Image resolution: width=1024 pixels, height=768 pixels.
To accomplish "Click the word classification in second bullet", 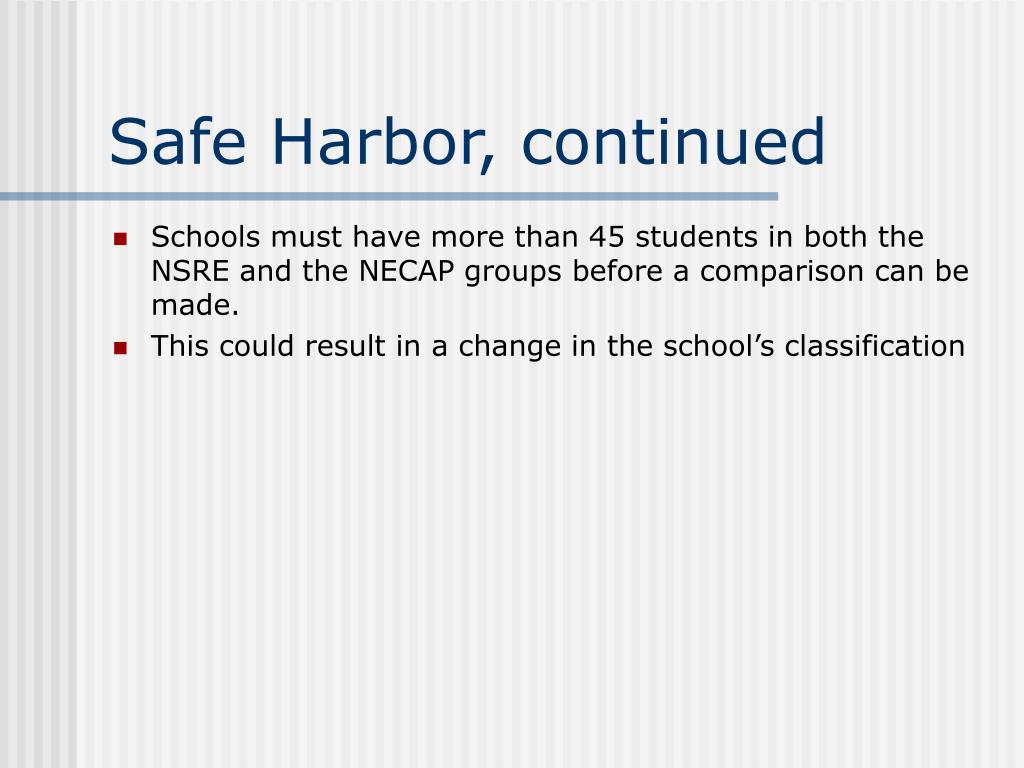I will [874, 346].
